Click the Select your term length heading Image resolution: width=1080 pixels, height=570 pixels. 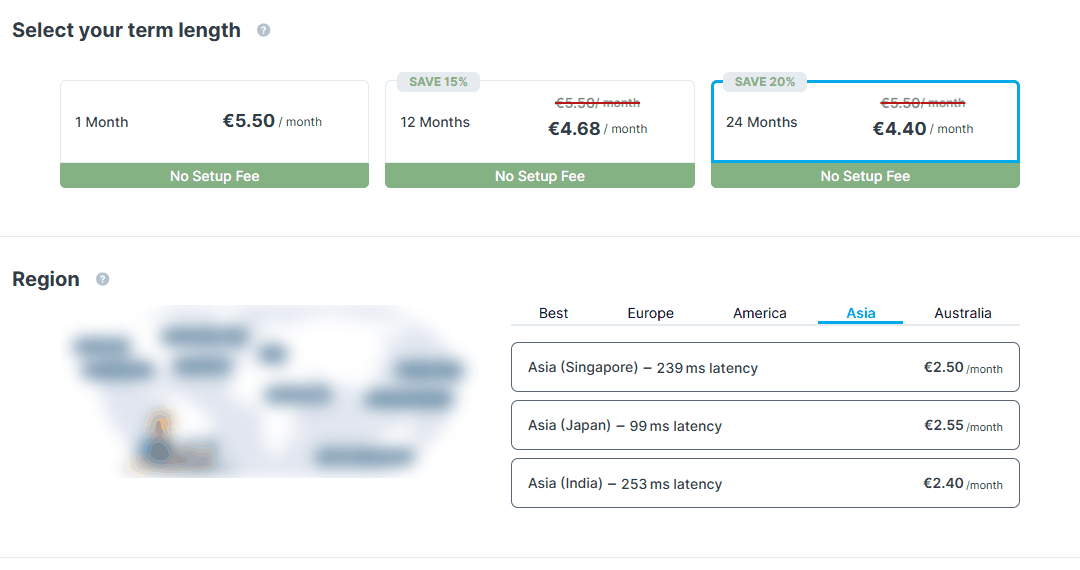point(127,30)
